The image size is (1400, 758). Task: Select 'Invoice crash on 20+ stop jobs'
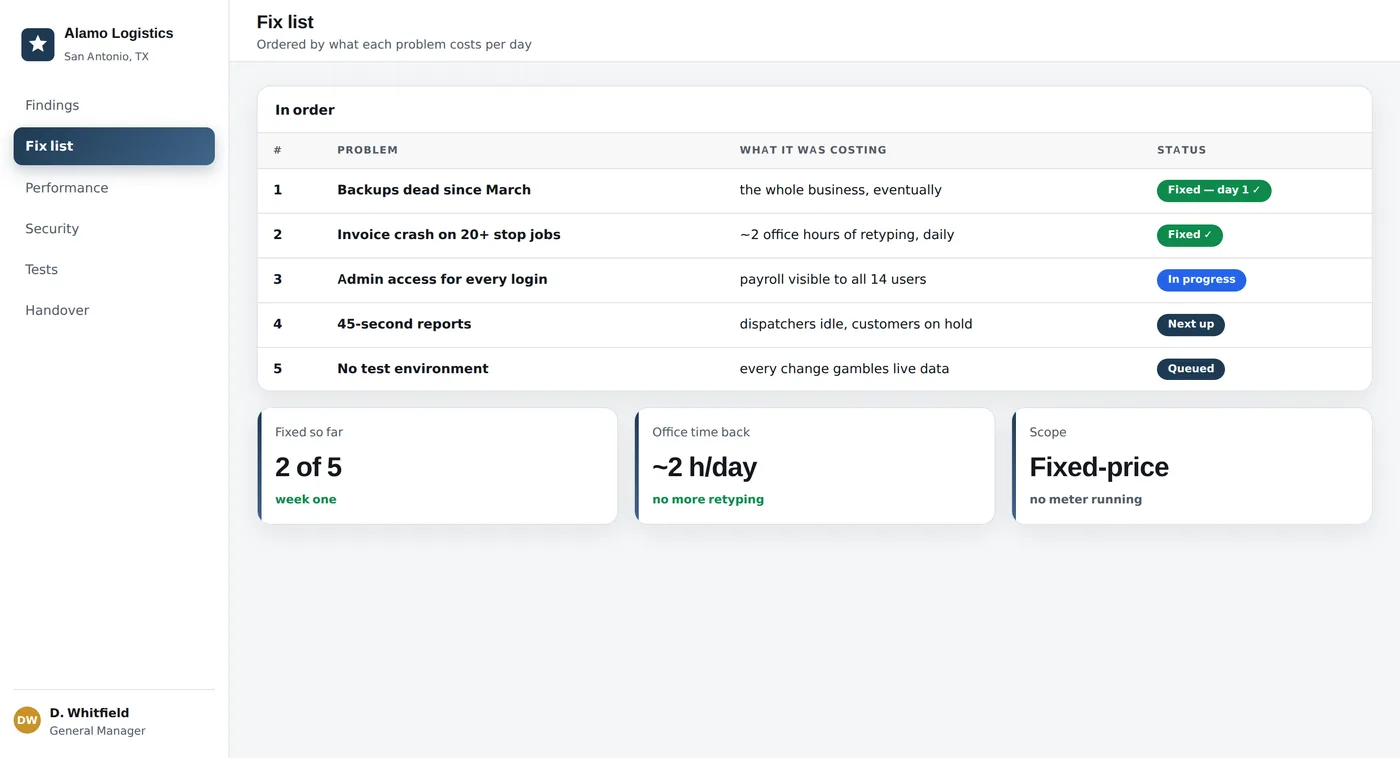coord(449,235)
